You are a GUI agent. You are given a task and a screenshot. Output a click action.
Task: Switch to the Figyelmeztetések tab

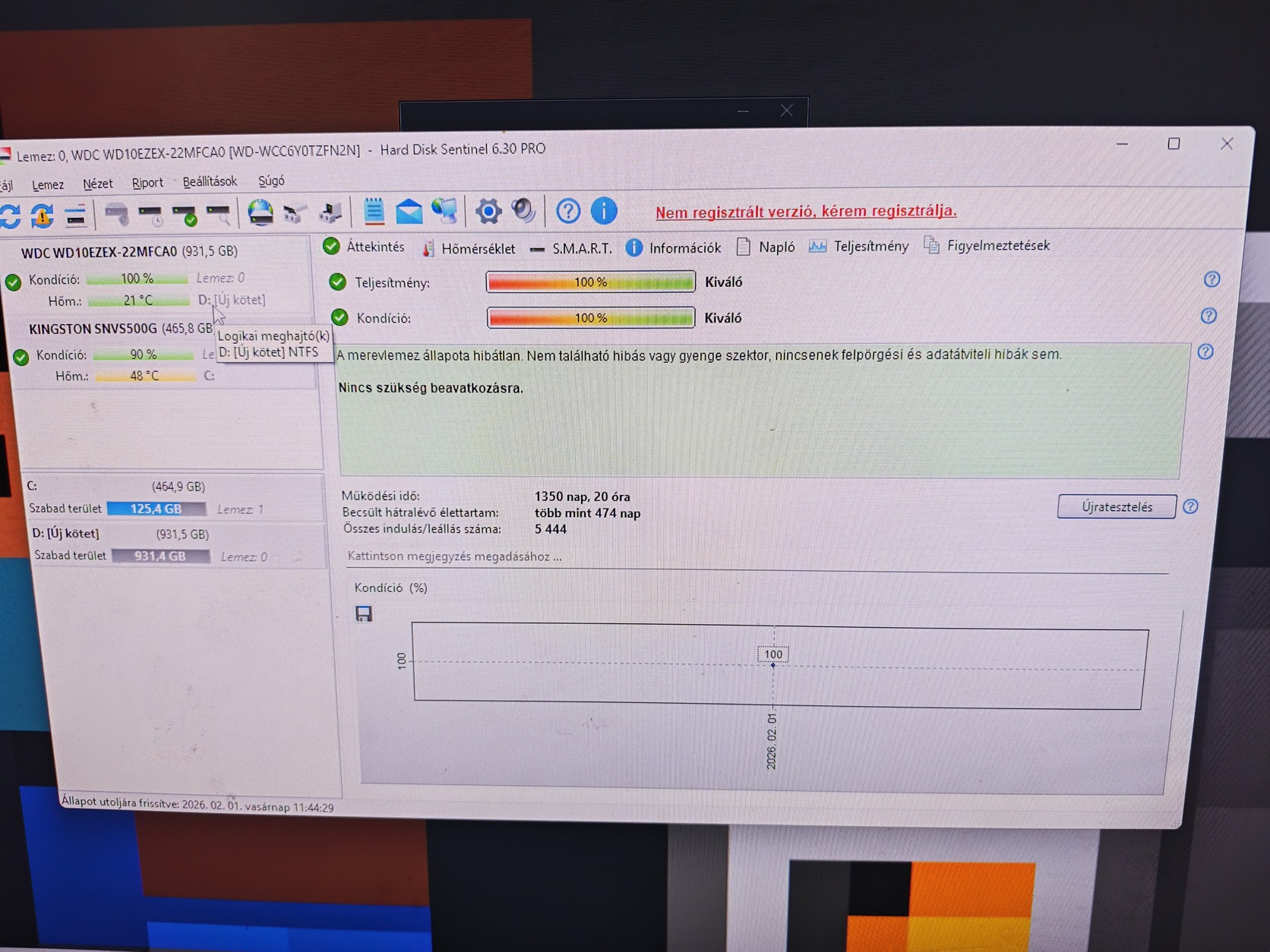(987, 245)
